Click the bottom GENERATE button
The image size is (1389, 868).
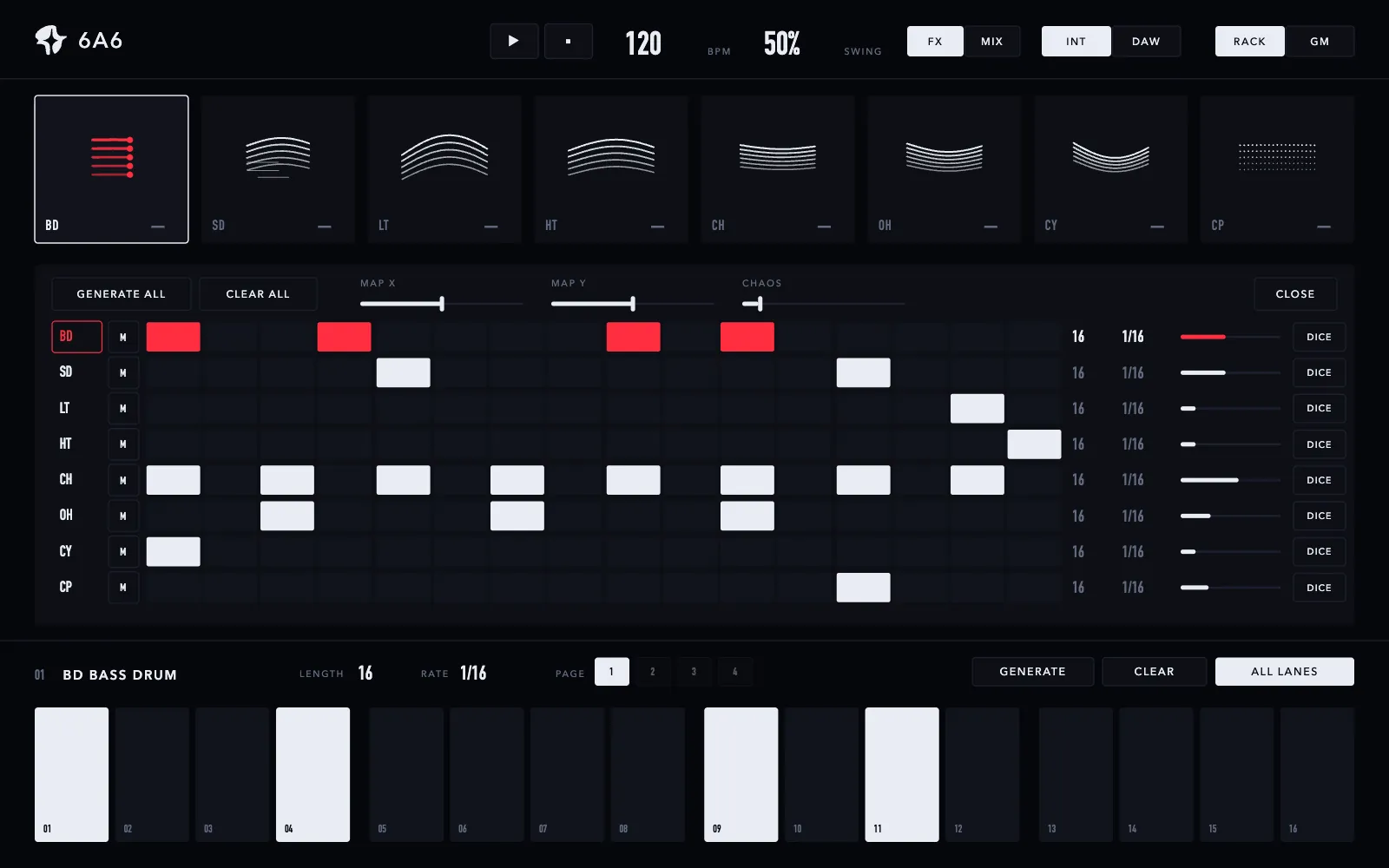[x=1032, y=671]
